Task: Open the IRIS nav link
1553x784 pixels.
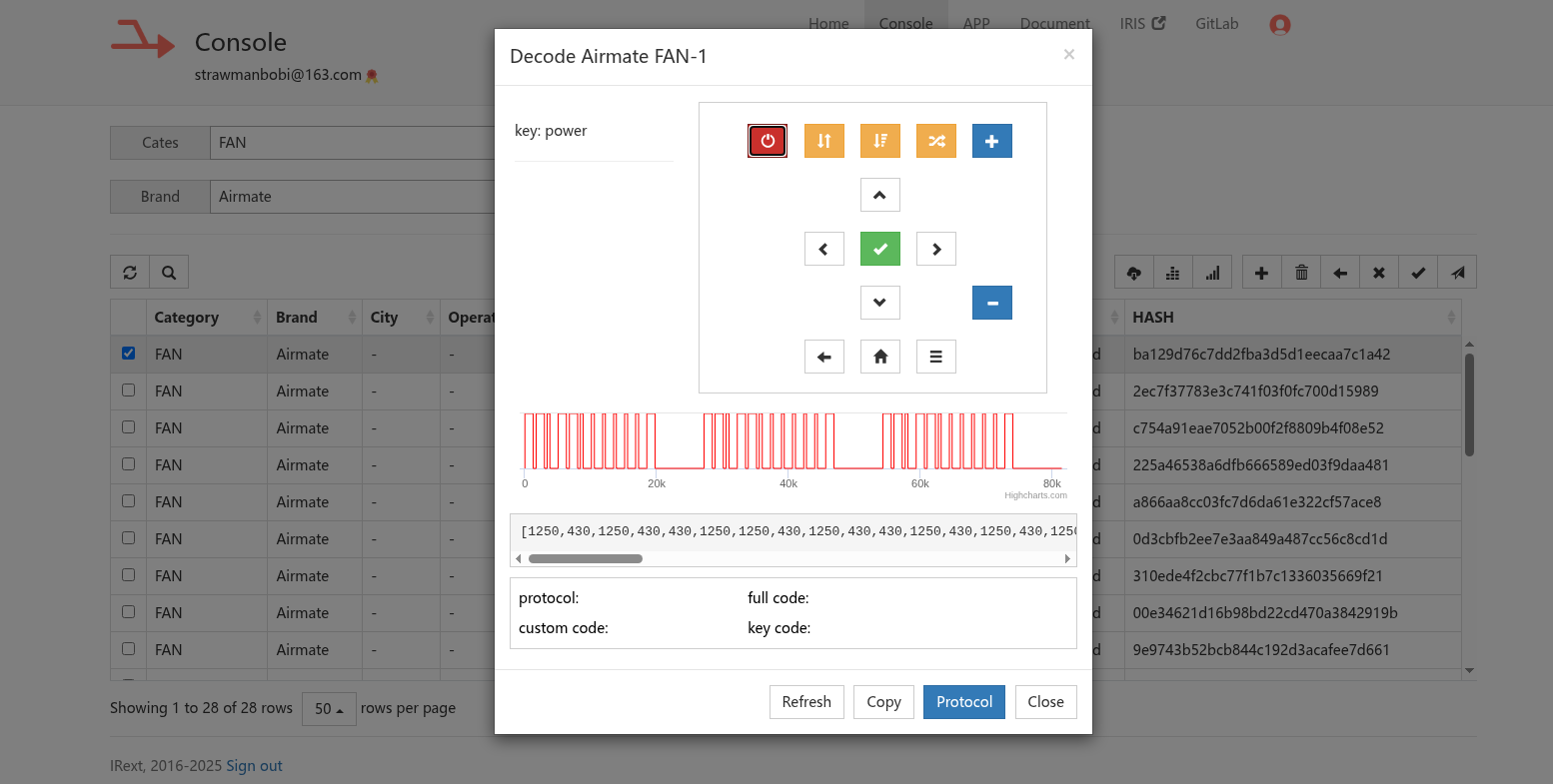Action: click(x=1141, y=24)
